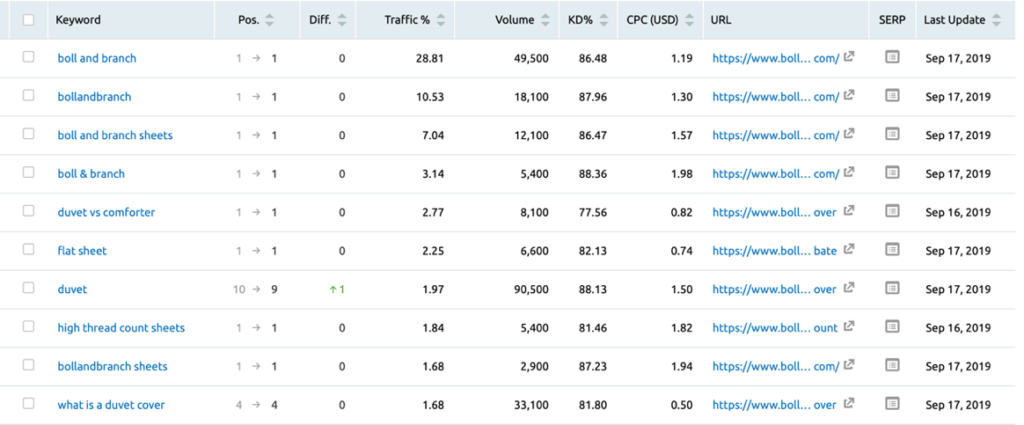
Task: Check the box for boll & branch
Action: [28, 172]
